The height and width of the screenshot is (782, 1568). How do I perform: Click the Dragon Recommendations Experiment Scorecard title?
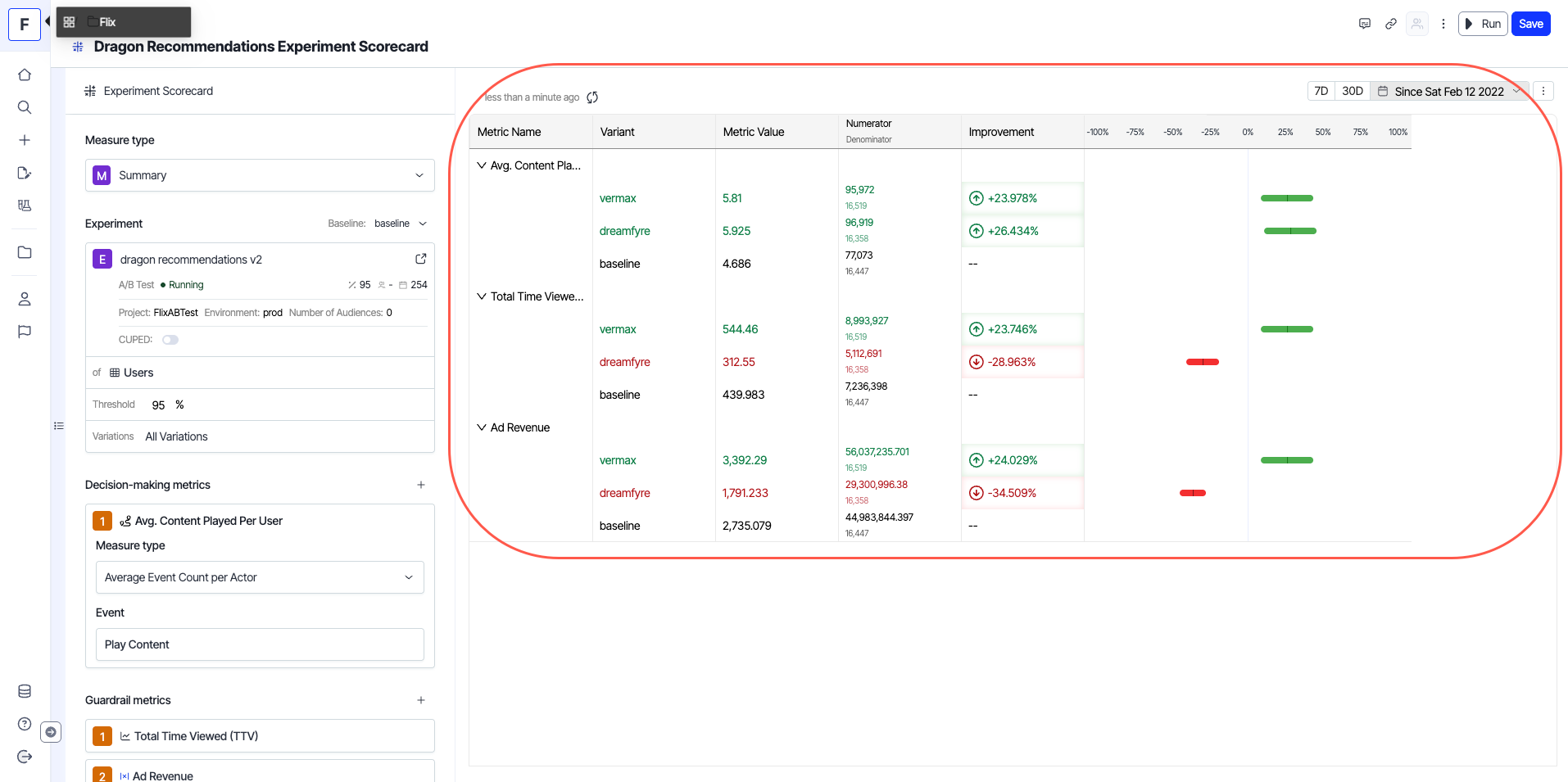261,47
